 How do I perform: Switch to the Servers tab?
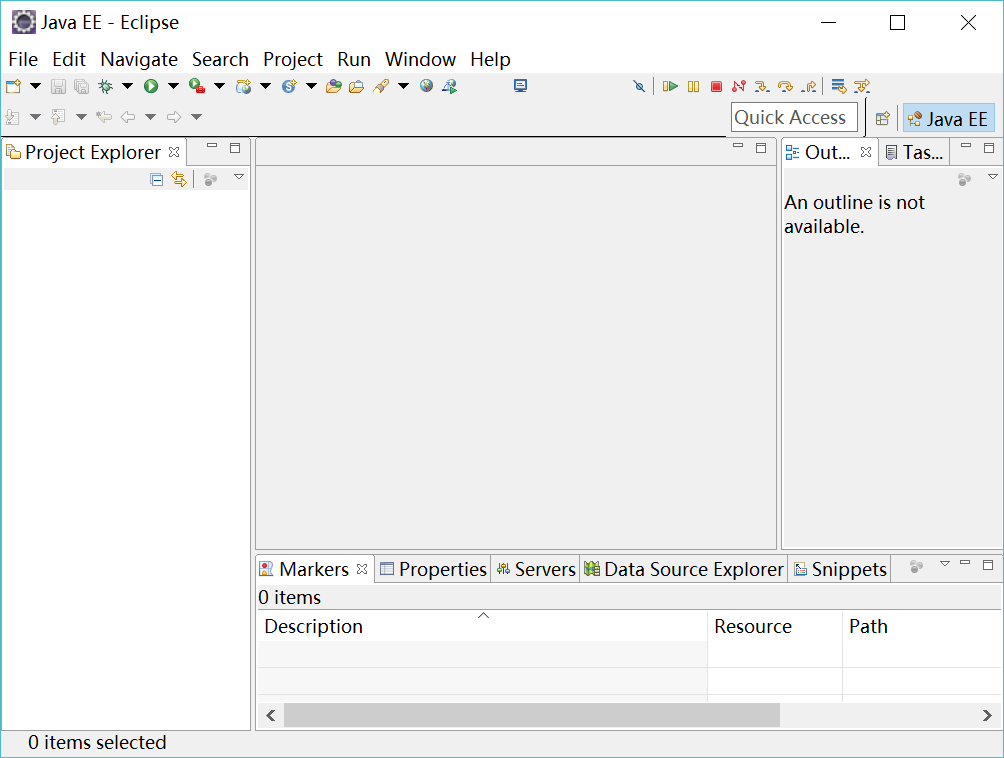tap(536, 568)
